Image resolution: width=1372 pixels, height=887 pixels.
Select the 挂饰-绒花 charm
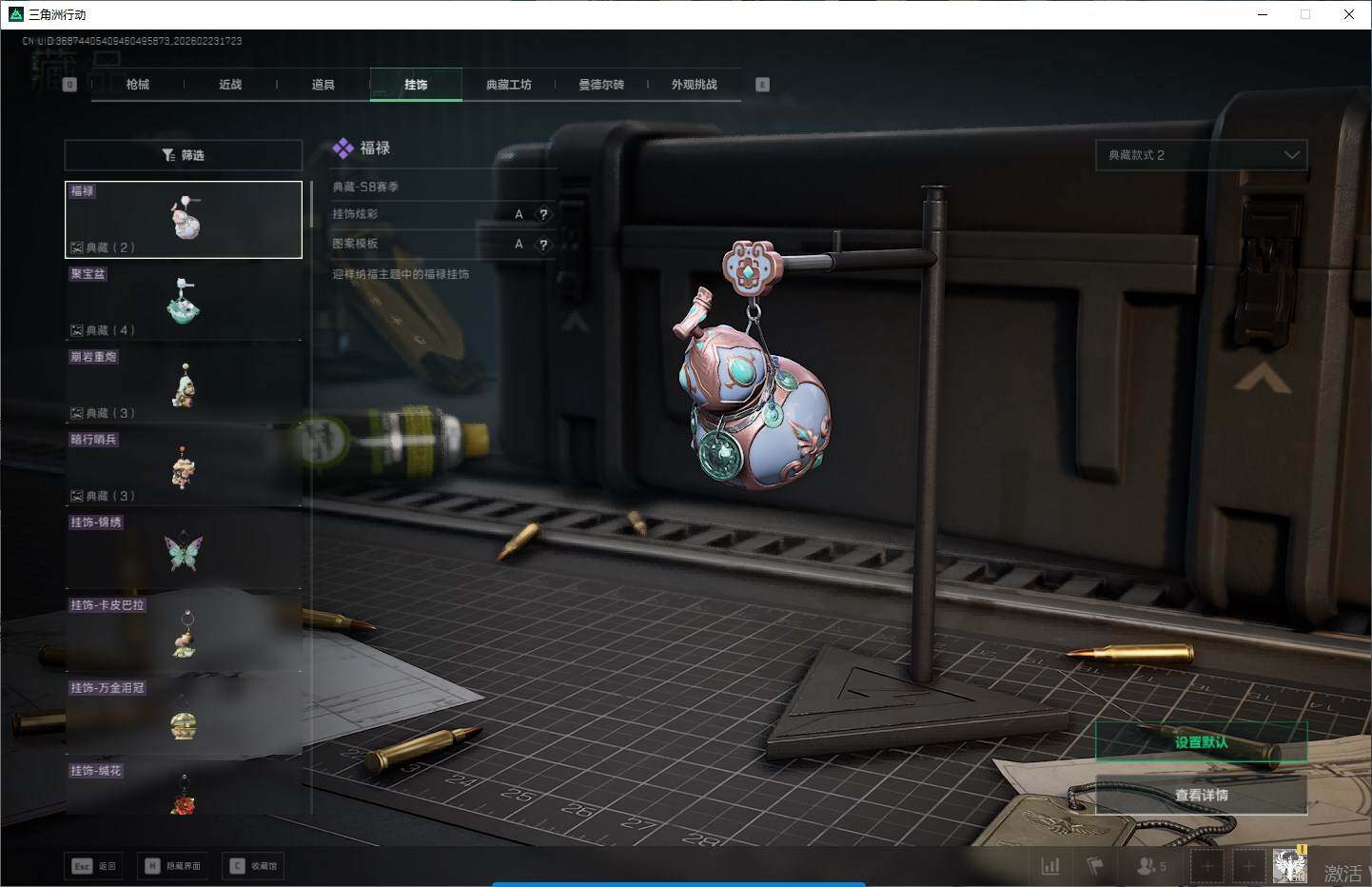[184, 789]
